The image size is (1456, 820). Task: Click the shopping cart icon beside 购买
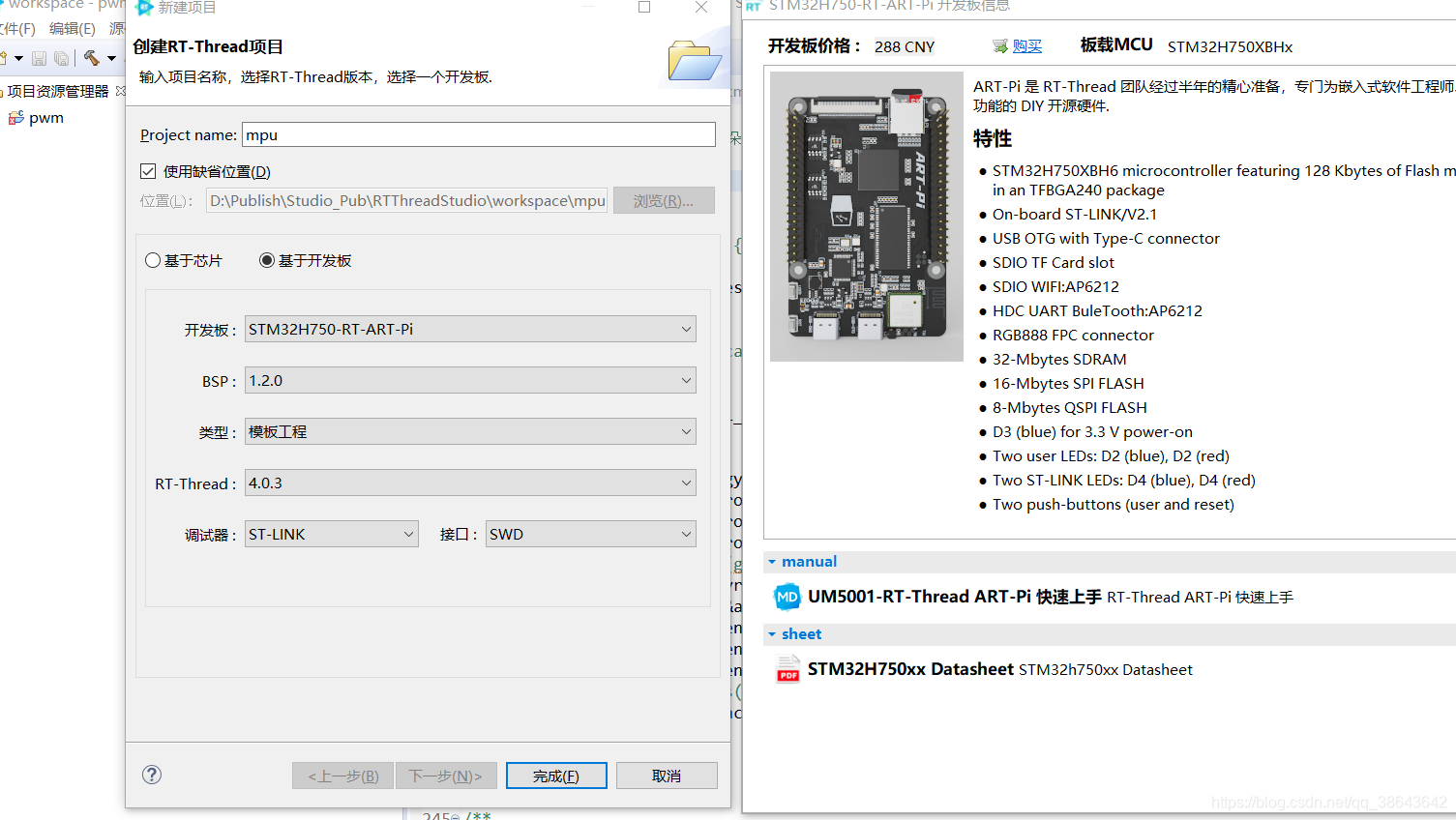(1000, 46)
